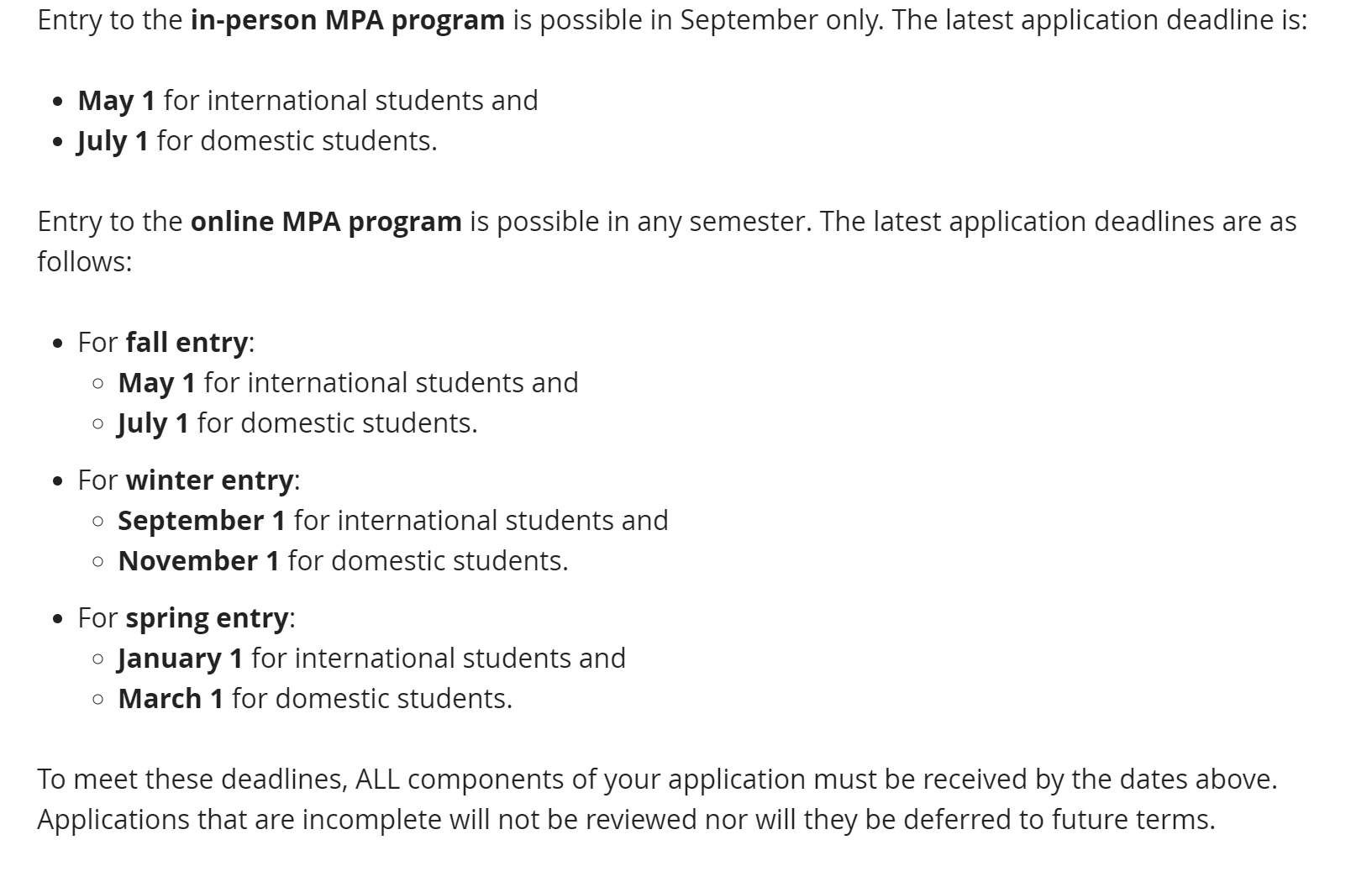Click 'is possible in any semester' text
The height and width of the screenshot is (882, 1372).
coord(640,221)
